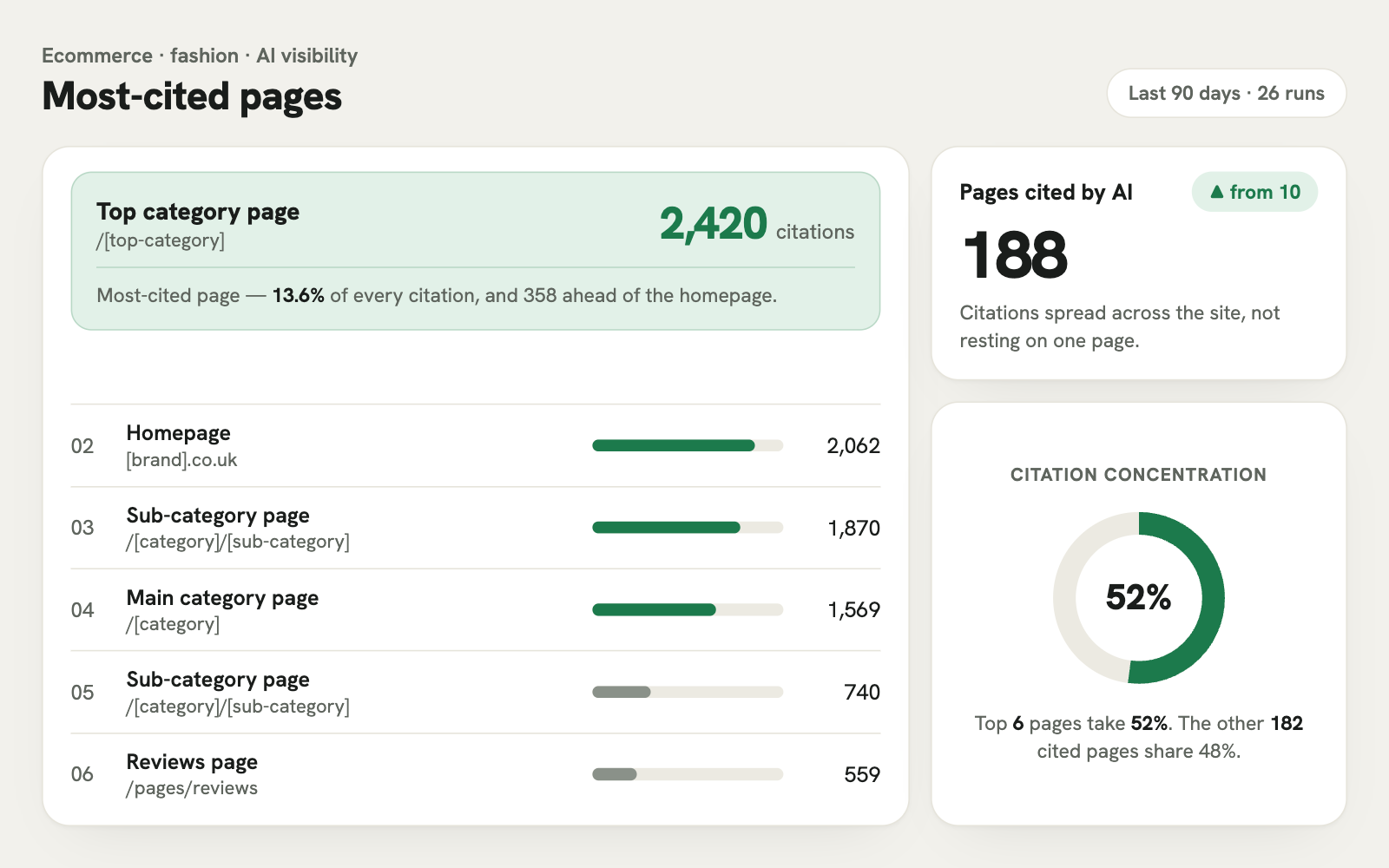Viewport: 1389px width, 868px height.
Task: Click the 'Homepage' row title
Action: tap(179, 432)
